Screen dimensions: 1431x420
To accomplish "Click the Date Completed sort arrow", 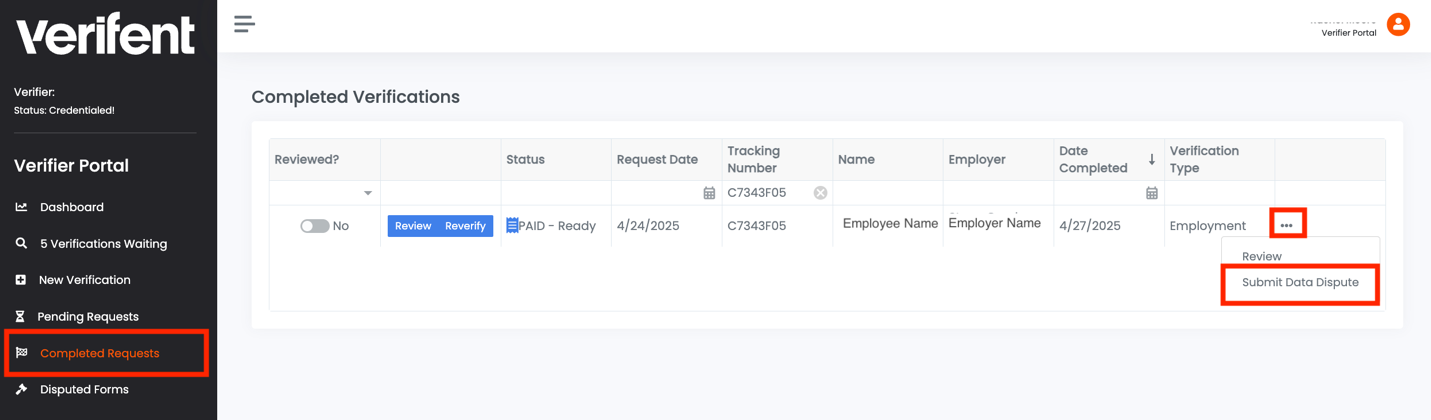I will [1152, 159].
